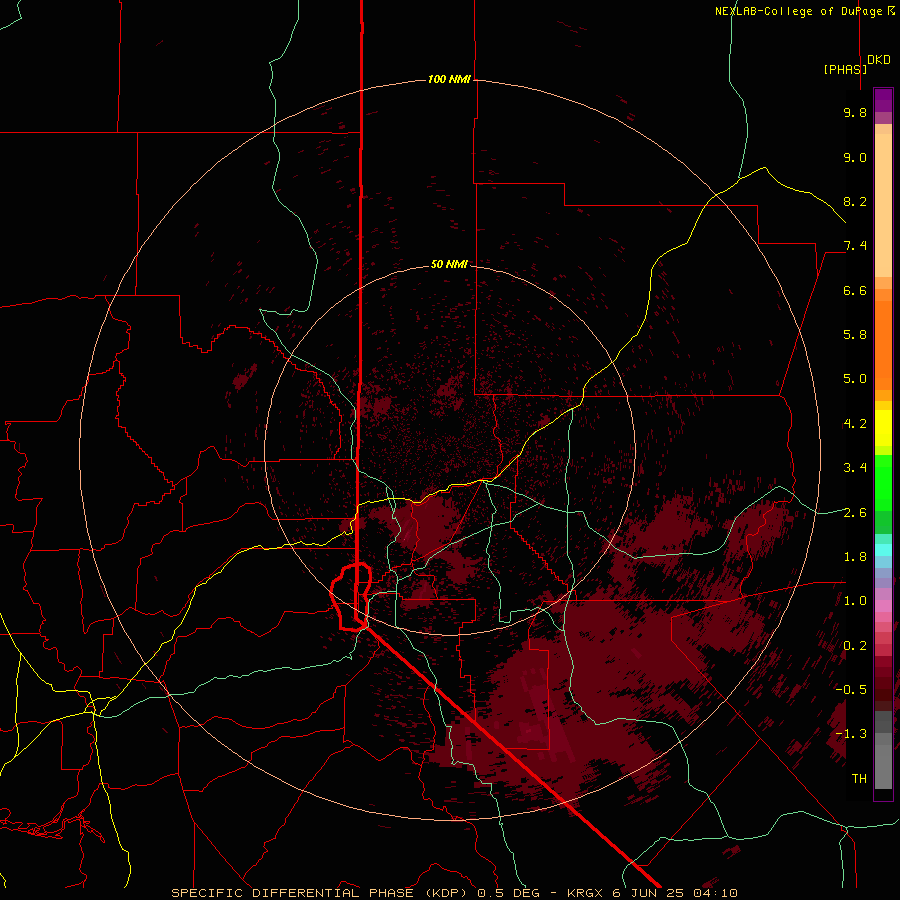Click the KRGX station identifier in the caption
Viewport: 900px width, 900px height.
(x=585, y=893)
